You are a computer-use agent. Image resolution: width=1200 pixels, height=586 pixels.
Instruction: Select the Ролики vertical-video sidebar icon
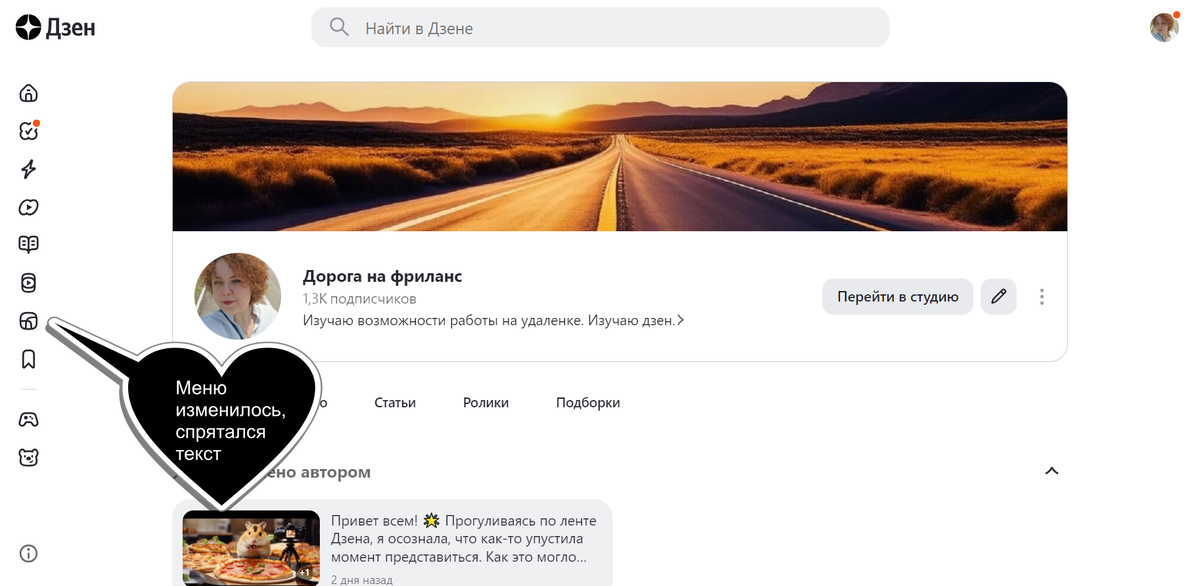(28, 282)
